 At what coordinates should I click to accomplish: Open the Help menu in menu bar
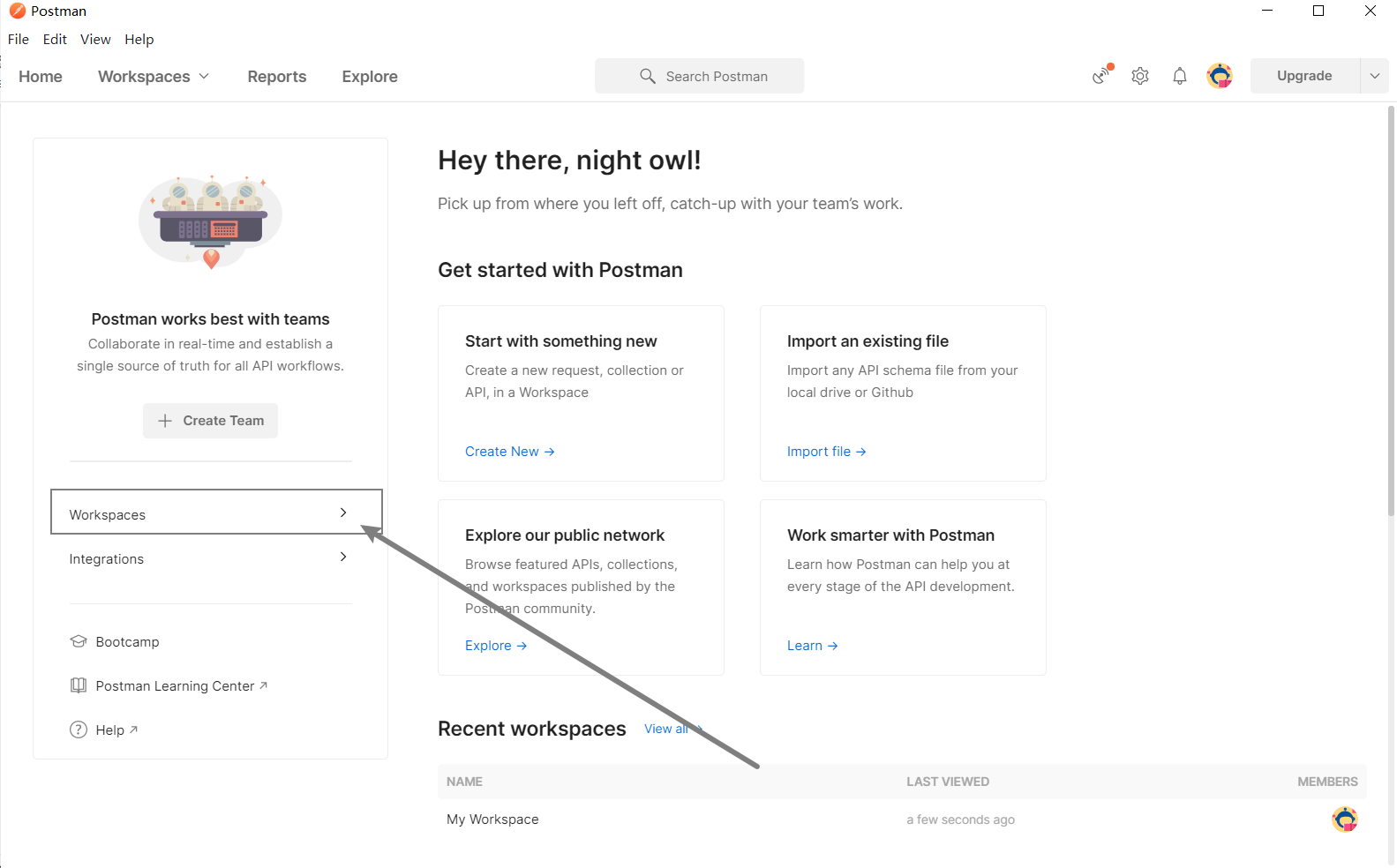[139, 39]
